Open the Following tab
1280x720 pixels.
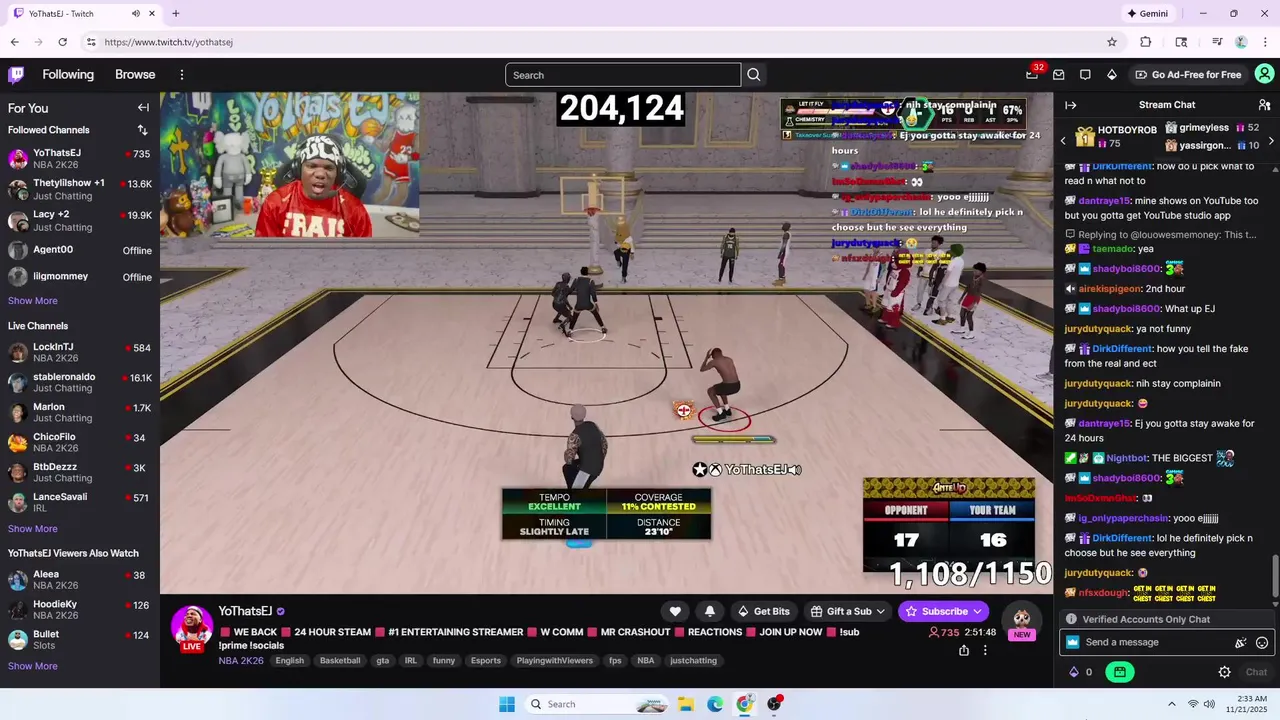coord(68,75)
